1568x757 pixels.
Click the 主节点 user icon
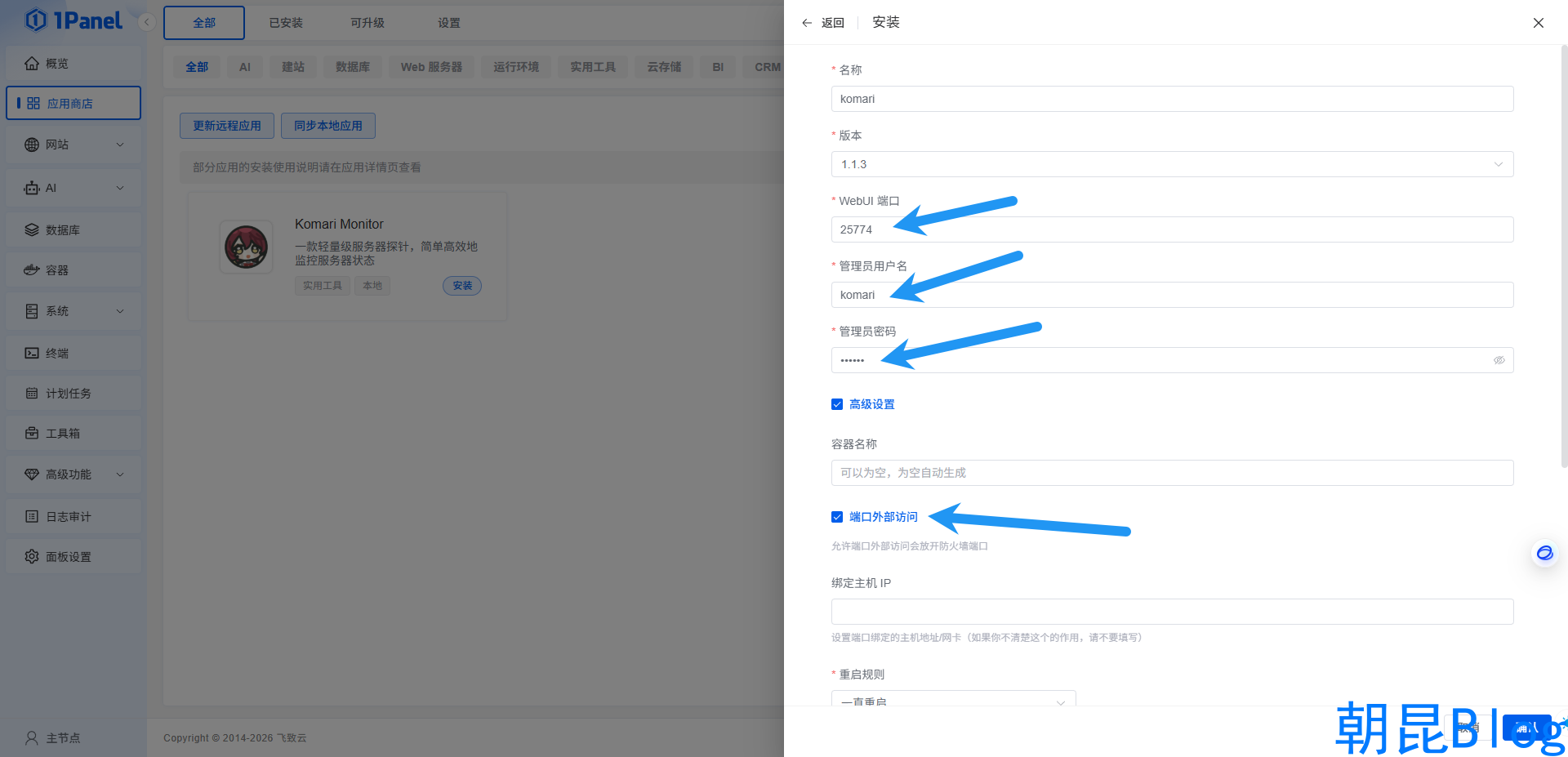(x=32, y=738)
